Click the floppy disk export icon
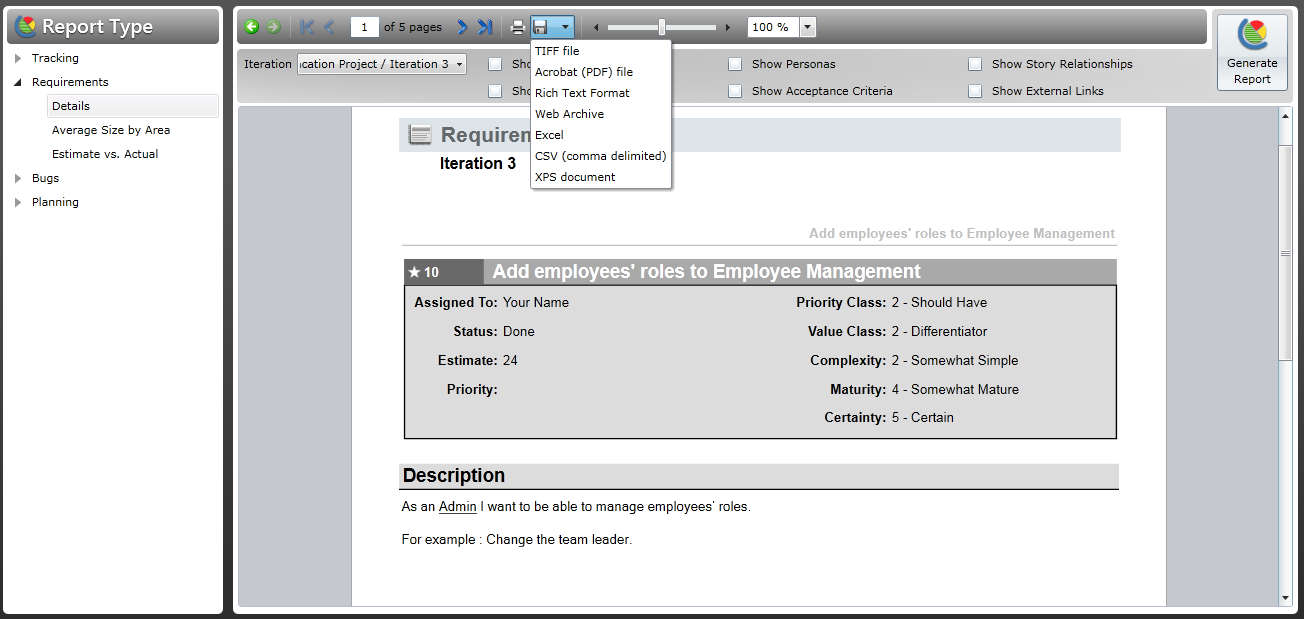Screen dimensions: 1304x619 (541, 27)
